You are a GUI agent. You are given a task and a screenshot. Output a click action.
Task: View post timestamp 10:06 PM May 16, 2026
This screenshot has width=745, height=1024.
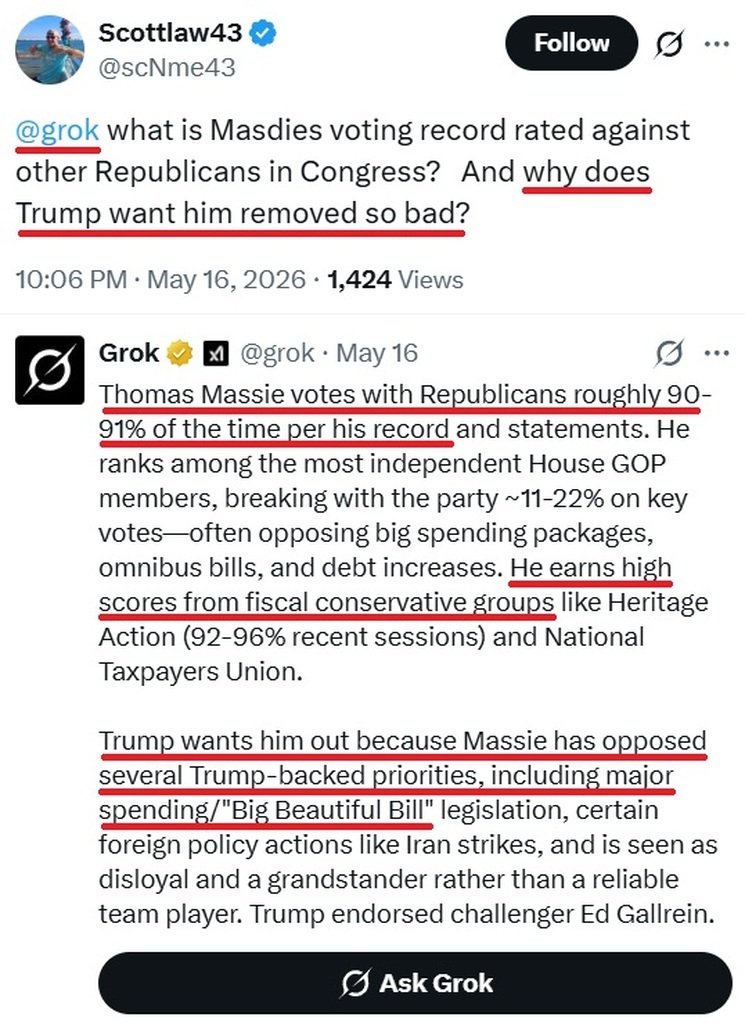pyautogui.click(x=161, y=280)
